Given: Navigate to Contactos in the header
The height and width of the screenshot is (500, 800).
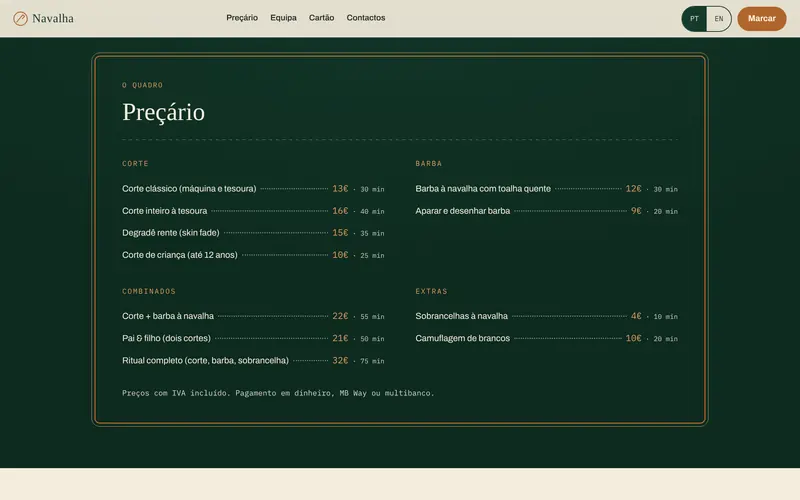Looking at the screenshot, I should pos(366,18).
